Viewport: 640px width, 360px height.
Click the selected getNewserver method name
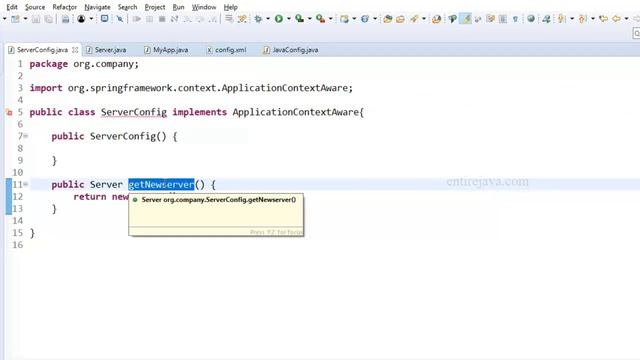(x=161, y=184)
